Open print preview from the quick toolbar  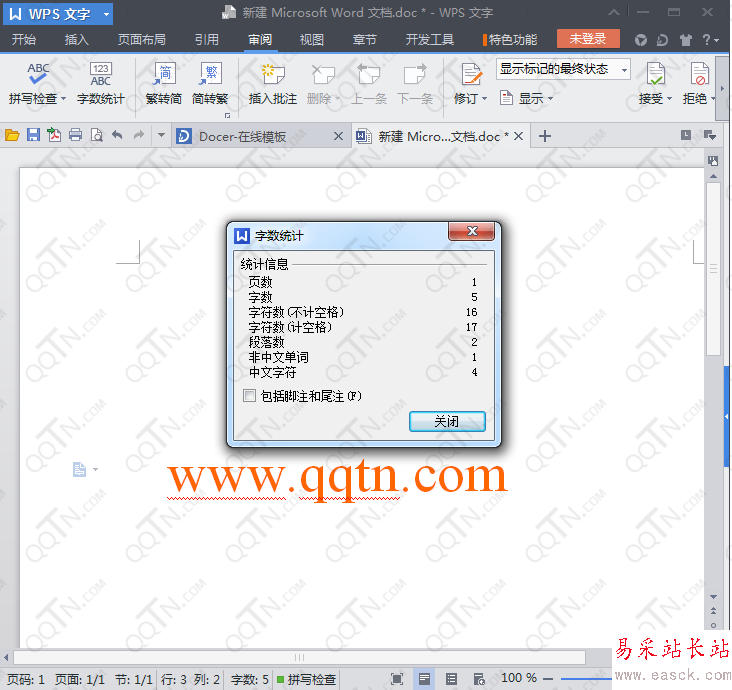[x=96, y=135]
